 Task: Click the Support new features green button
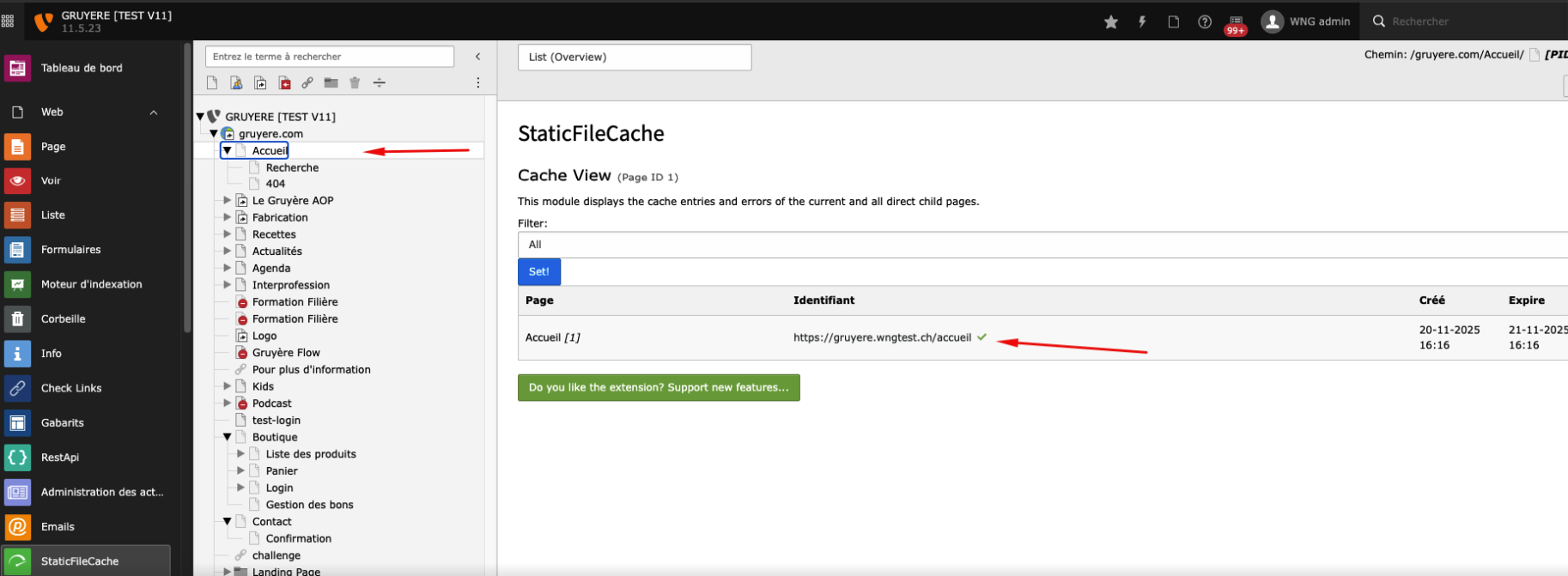coord(659,387)
